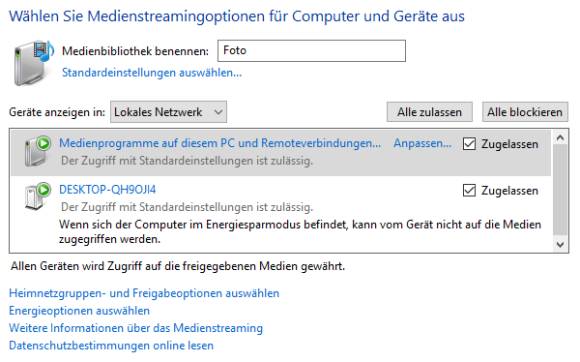Click the Alle zulassen button
580x362 pixels.
[429, 112]
